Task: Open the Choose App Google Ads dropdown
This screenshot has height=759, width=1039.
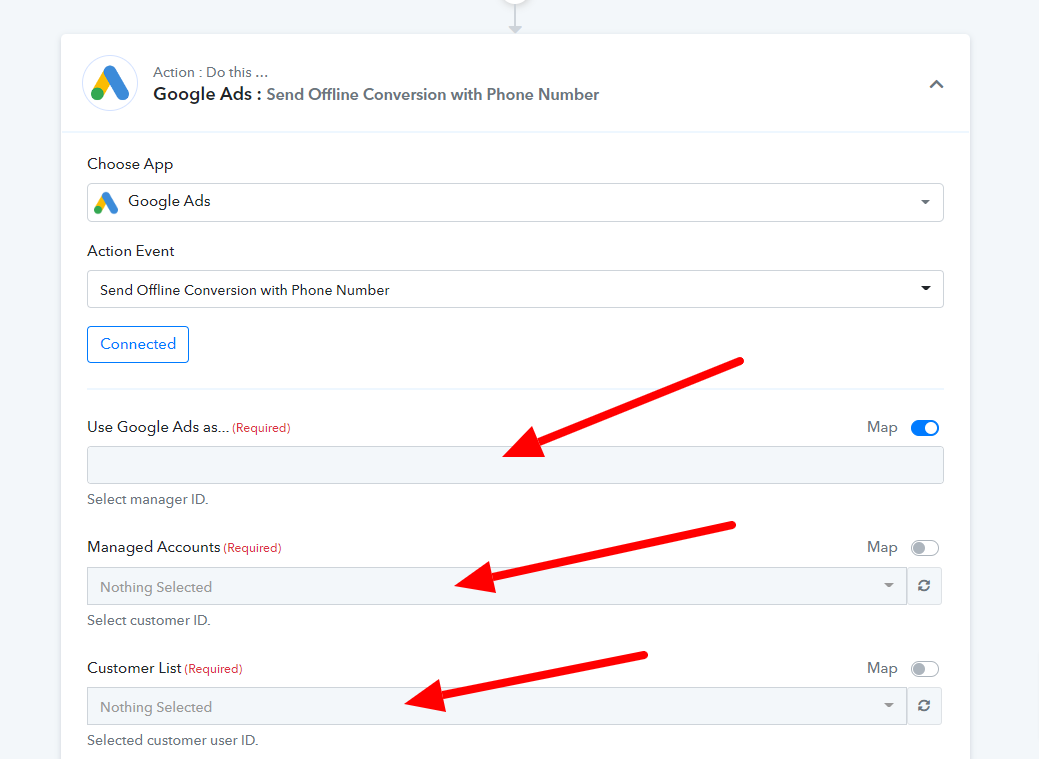Action: [x=515, y=202]
